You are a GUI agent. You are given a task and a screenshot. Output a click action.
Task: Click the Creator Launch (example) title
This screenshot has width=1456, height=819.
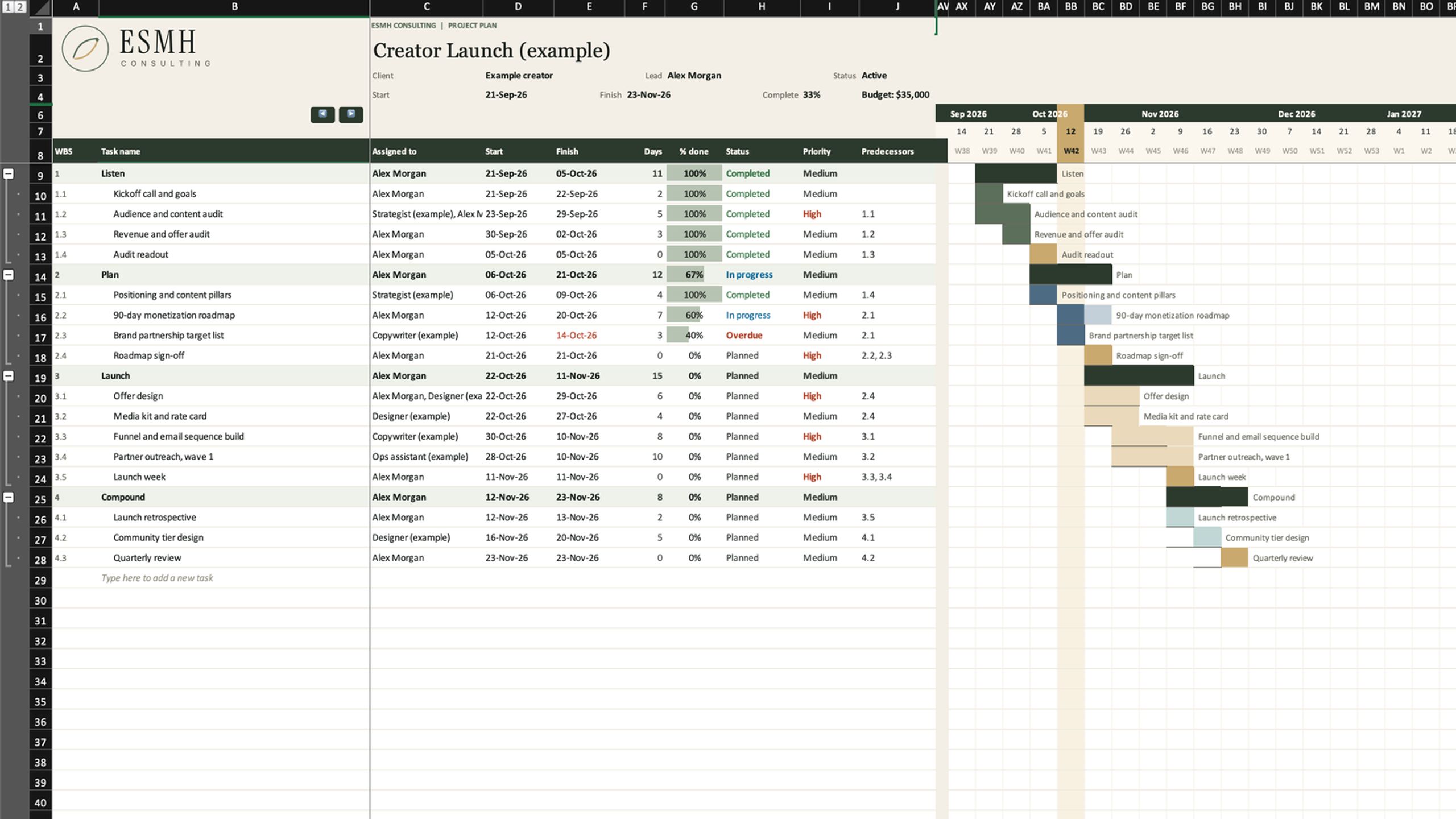click(x=491, y=51)
